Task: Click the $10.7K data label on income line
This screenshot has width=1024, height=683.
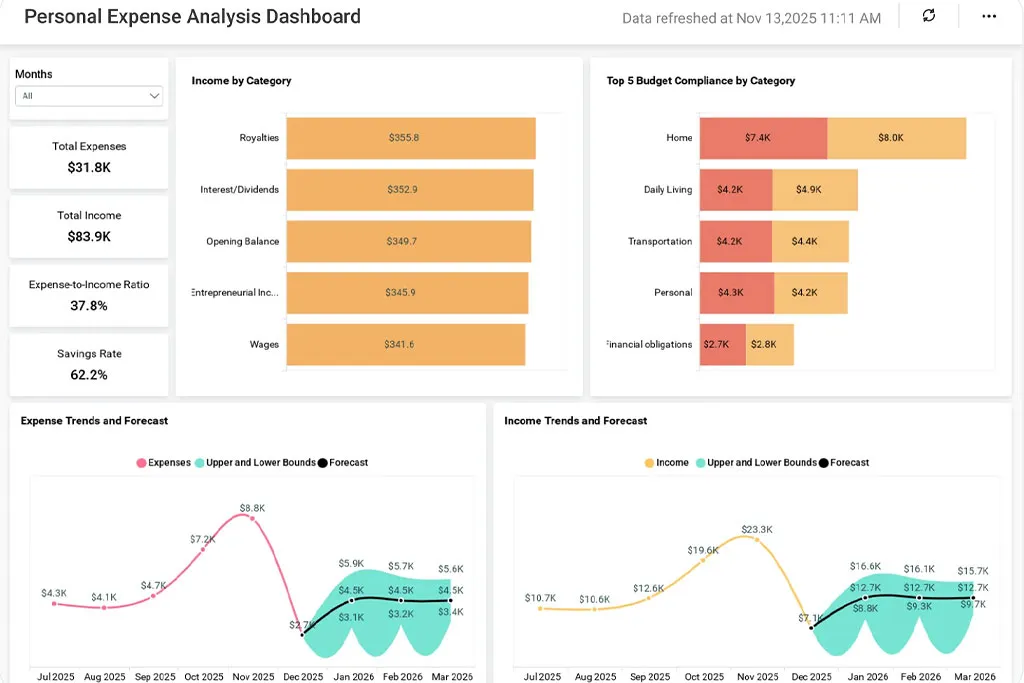Action: [x=540, y=598]
